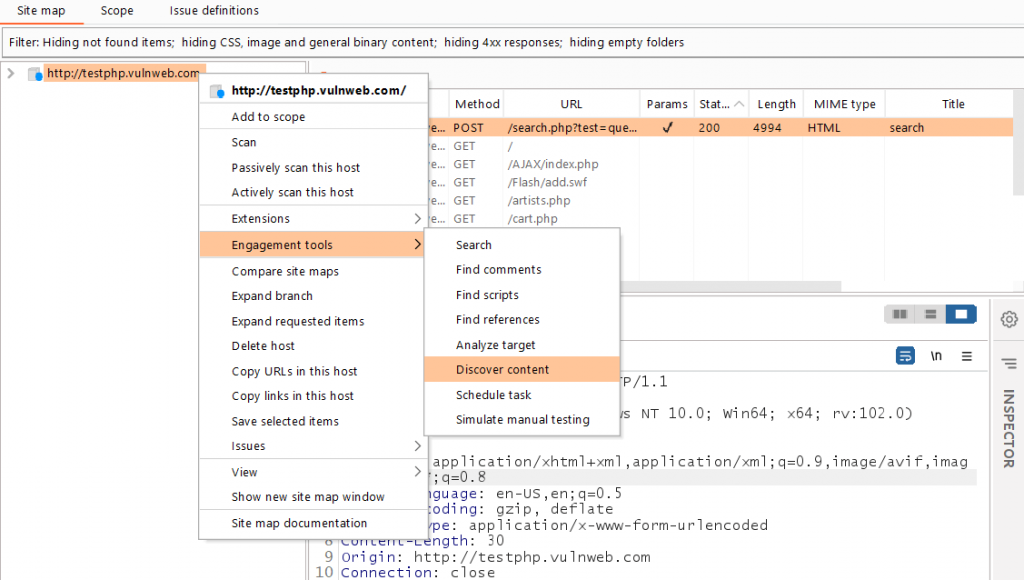Click the Connection: close header line
The image size is (1024, 580).
(x=418, y=573)
